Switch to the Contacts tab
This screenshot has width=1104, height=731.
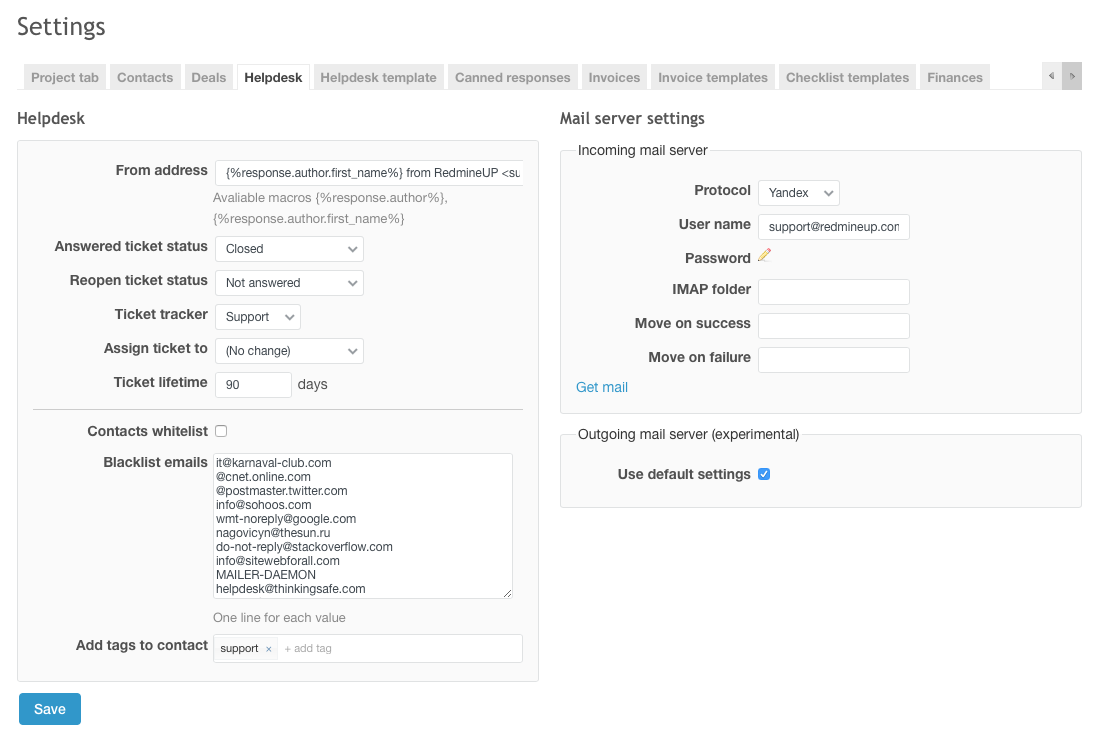[x=144, y=76]
